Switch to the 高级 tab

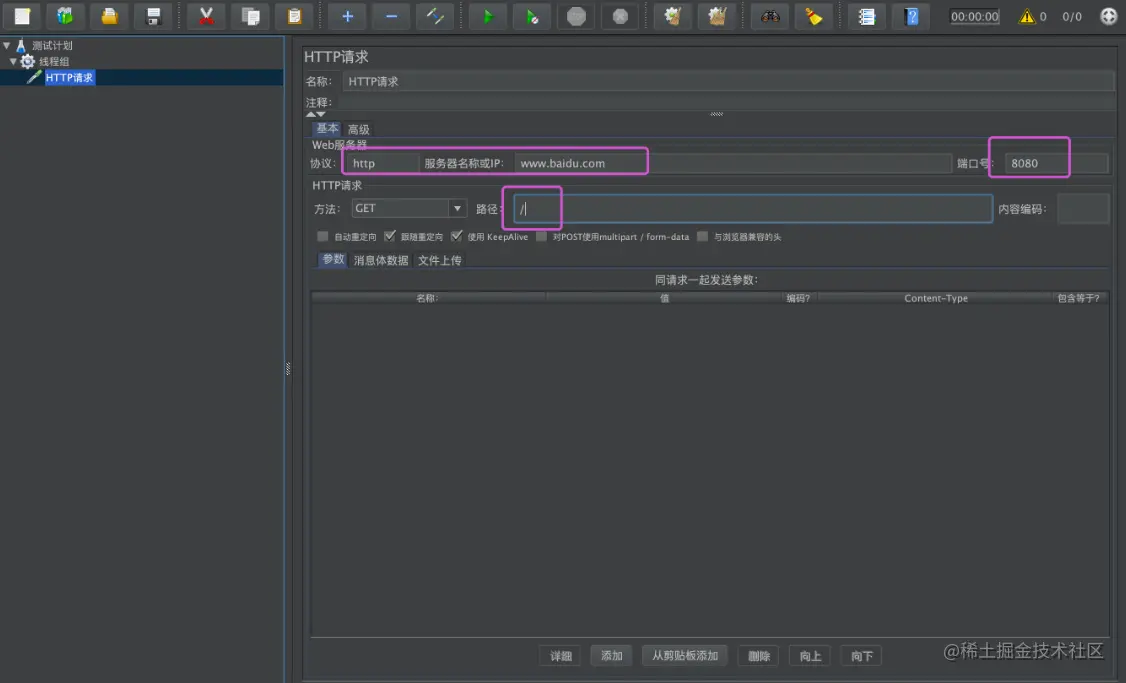click(358, 129)
